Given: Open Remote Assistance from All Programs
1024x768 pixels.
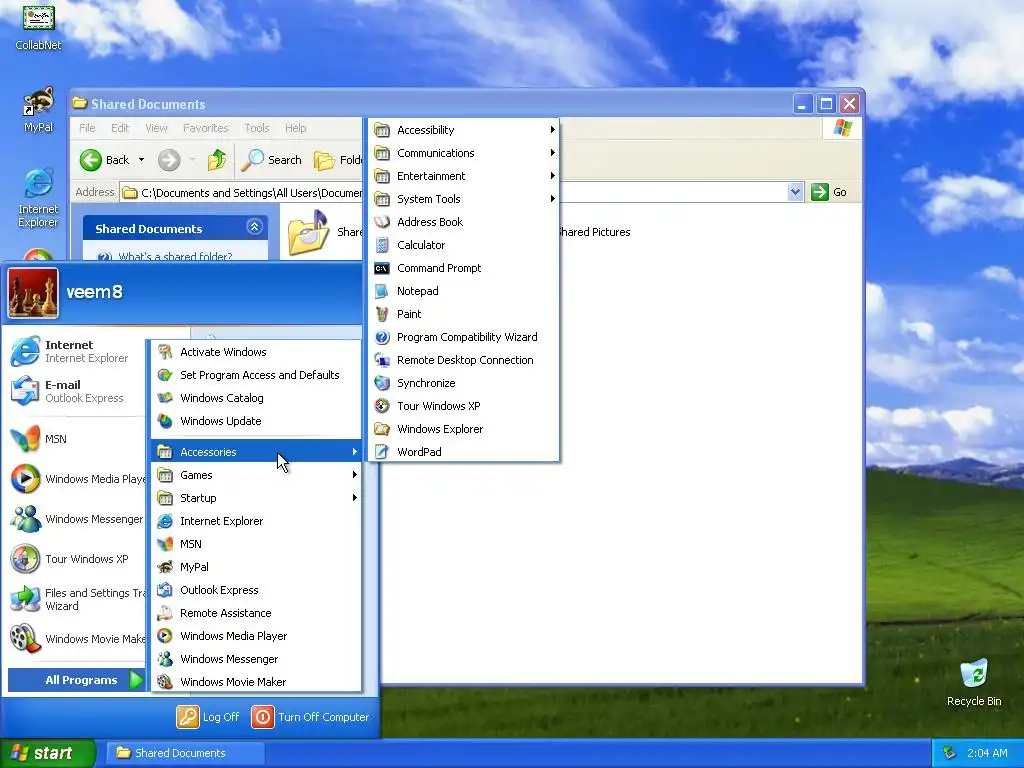Looking at the screenshot, I should click(256, 613).
